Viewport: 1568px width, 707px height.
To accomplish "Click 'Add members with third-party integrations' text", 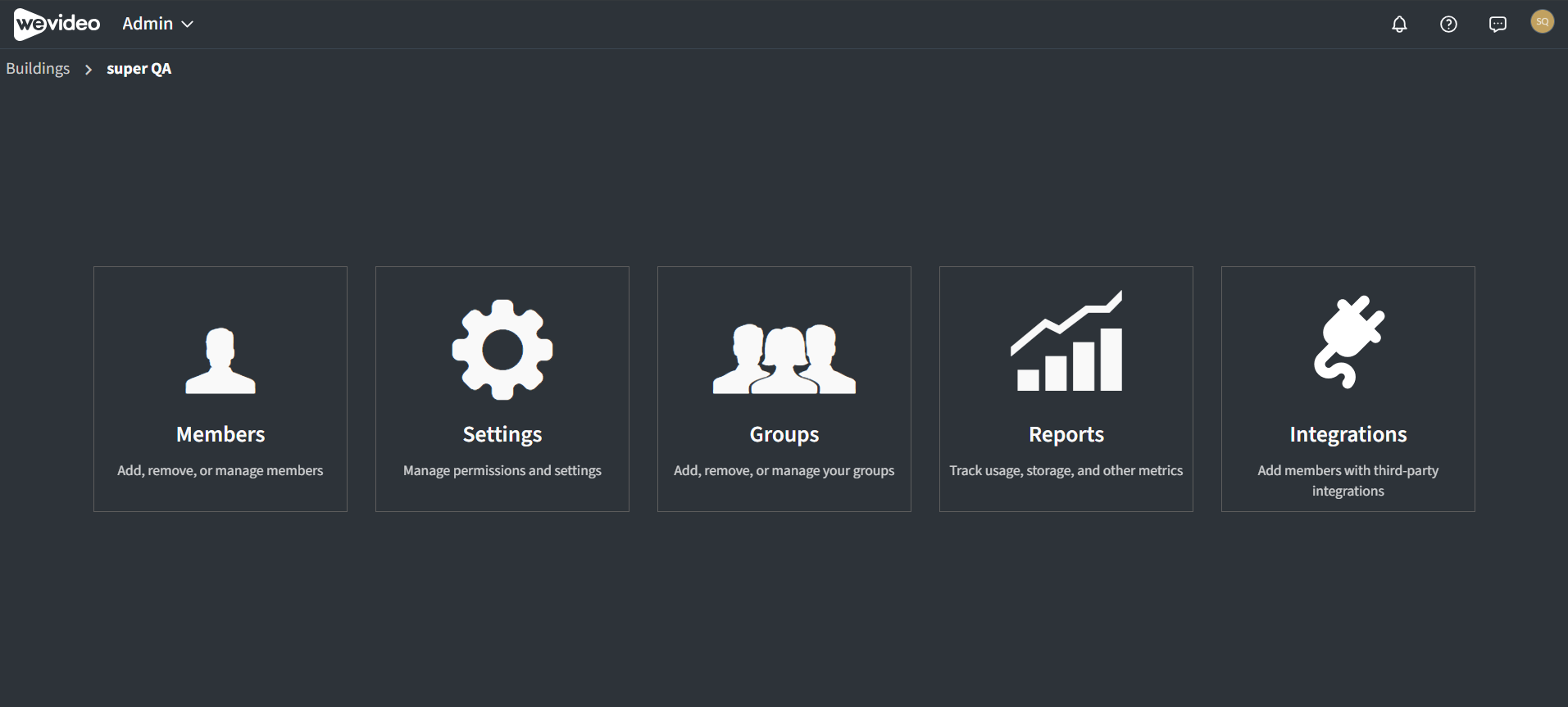I will click(x=1348, y=481).
